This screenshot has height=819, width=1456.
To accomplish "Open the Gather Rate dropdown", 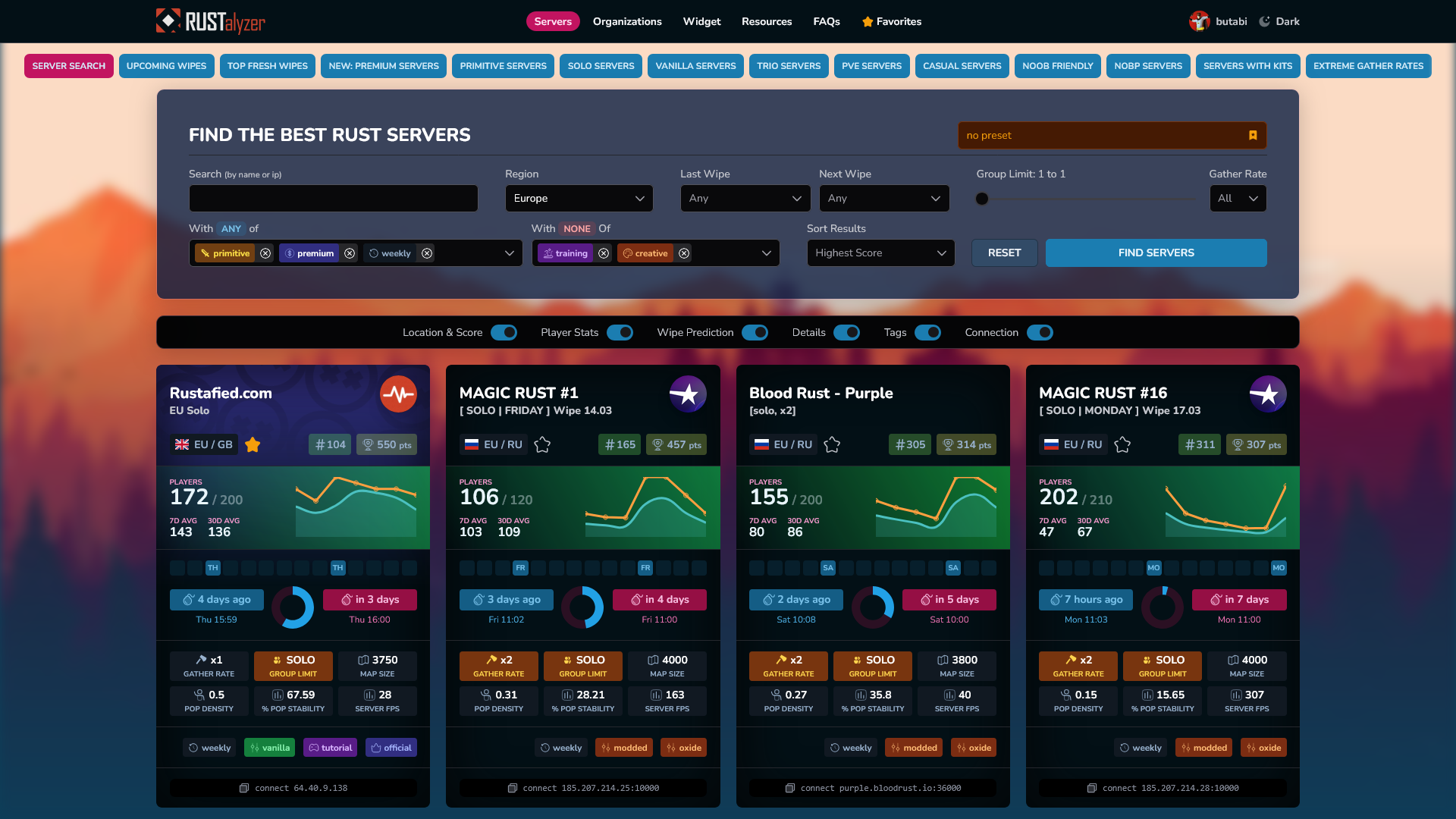I will (1237, 199).
